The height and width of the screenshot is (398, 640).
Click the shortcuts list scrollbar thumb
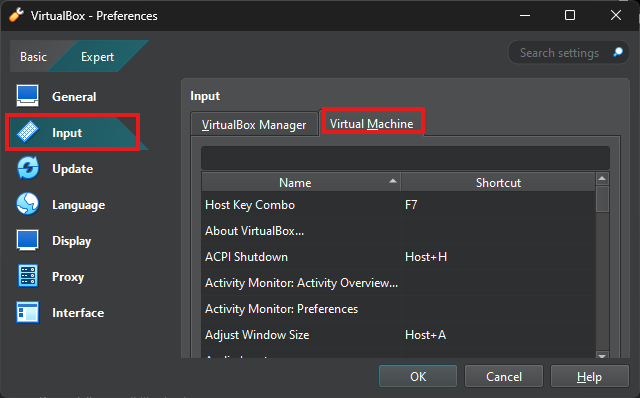click(602, 199)
